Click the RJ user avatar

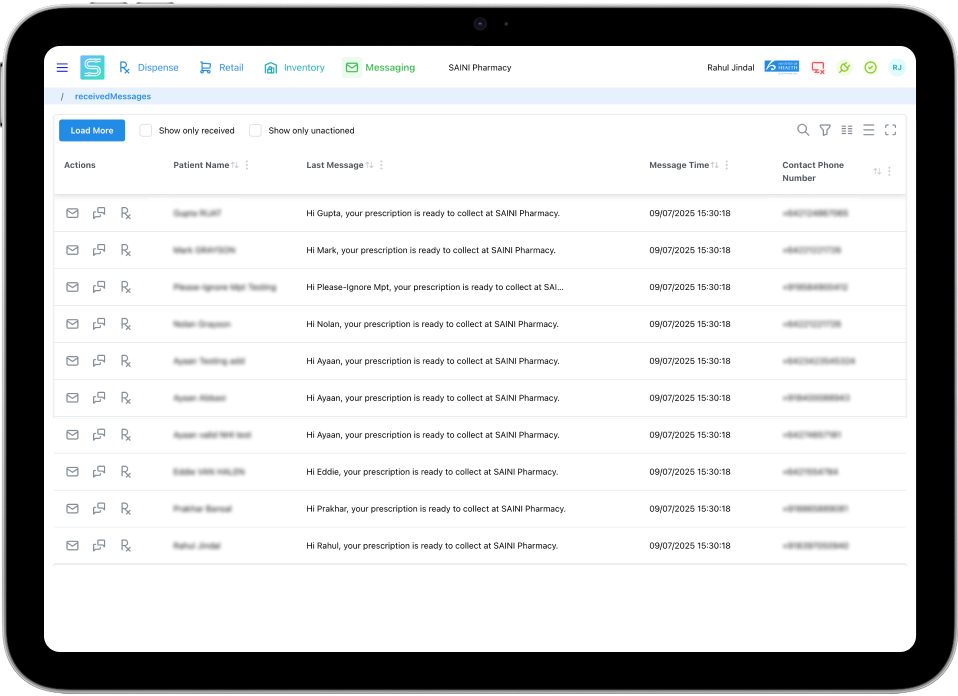pos(897,68)
